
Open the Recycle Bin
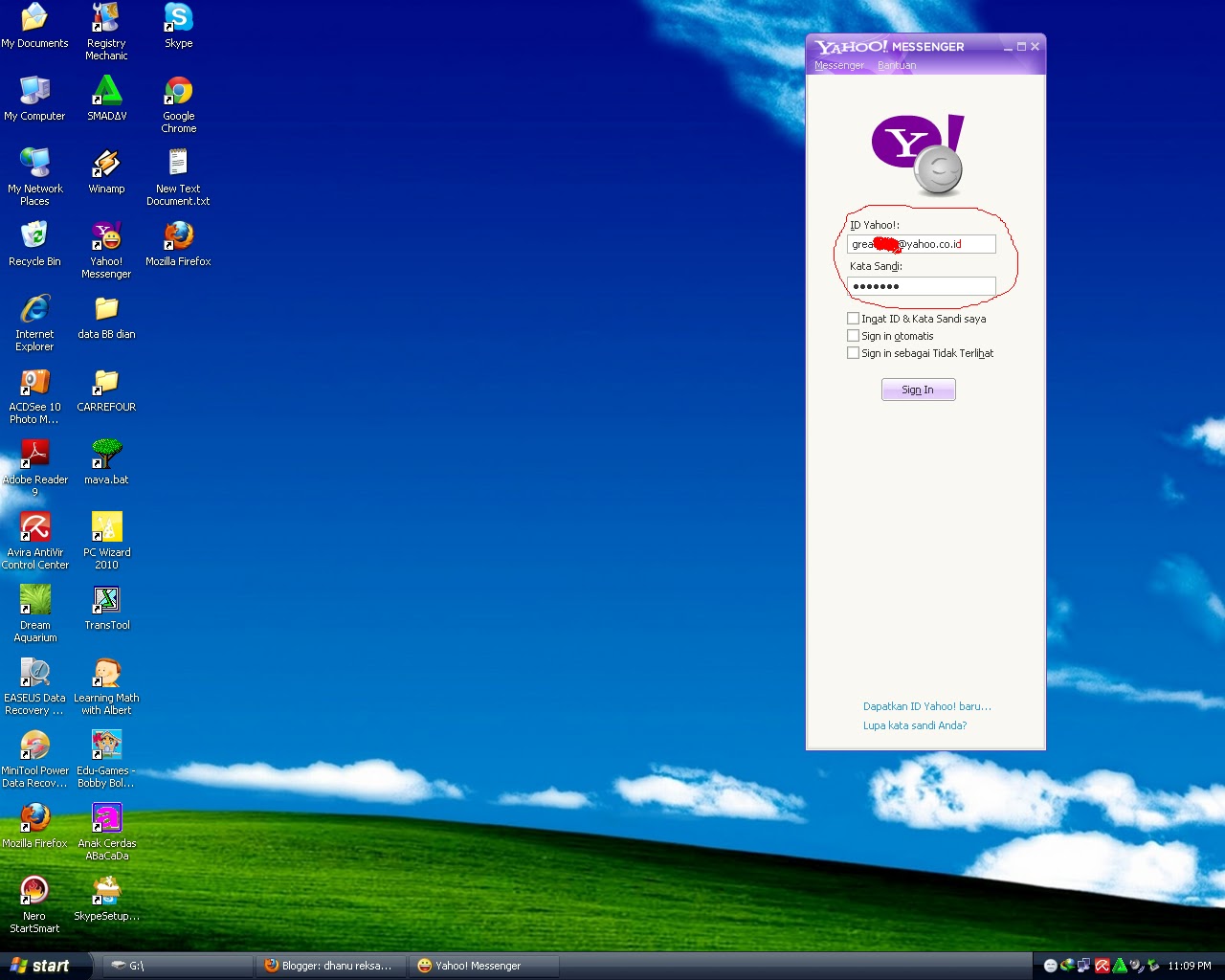point(34,244)
